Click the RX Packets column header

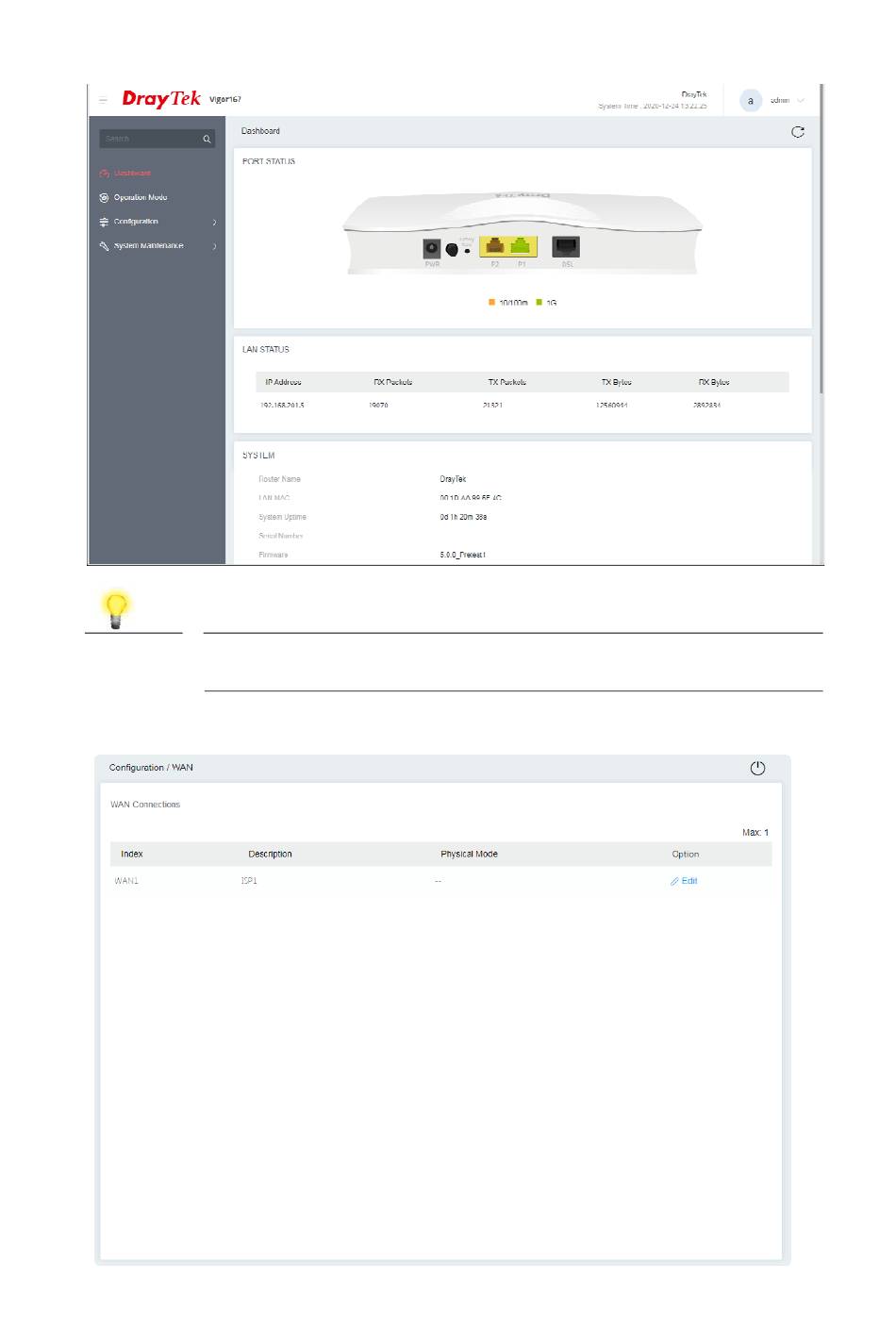[x=392, y=382]
